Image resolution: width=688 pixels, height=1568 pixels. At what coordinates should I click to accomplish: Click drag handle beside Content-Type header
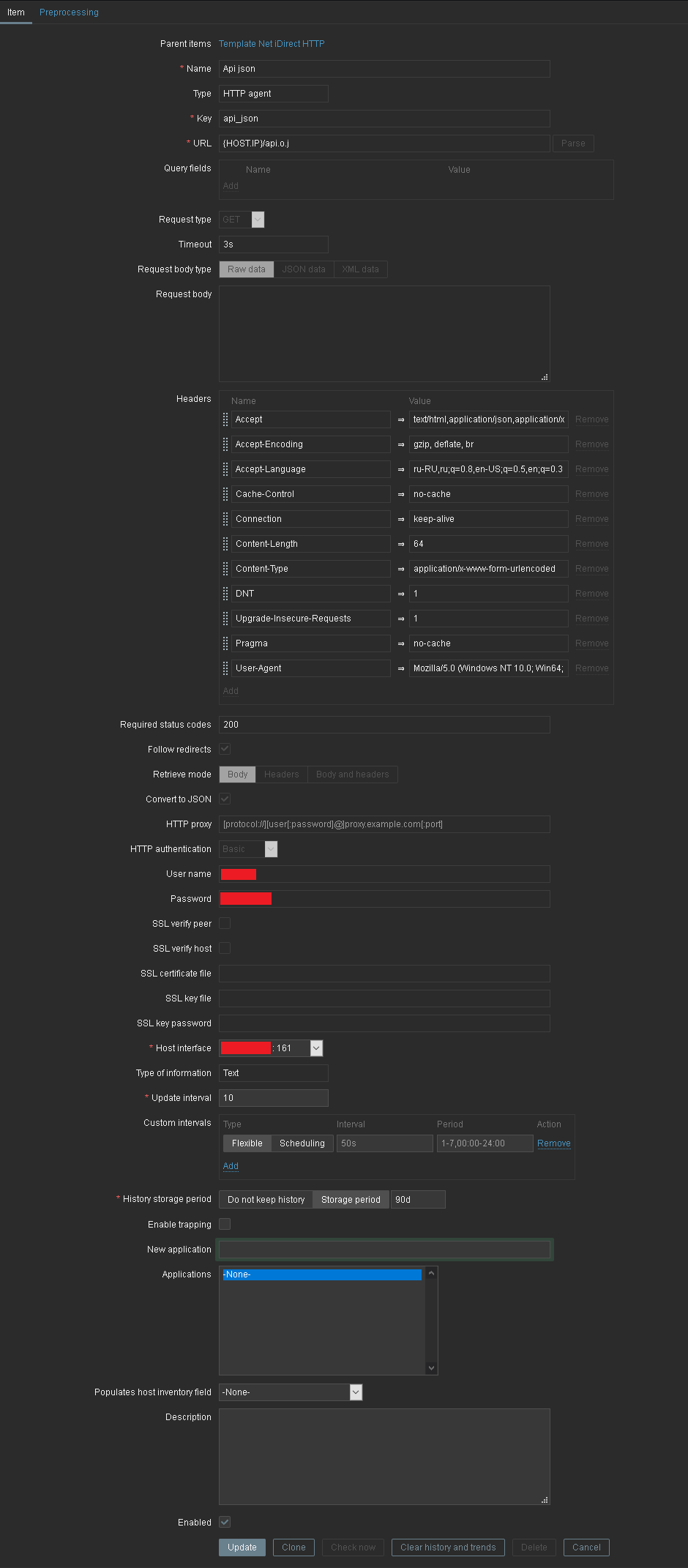(225, 569)
